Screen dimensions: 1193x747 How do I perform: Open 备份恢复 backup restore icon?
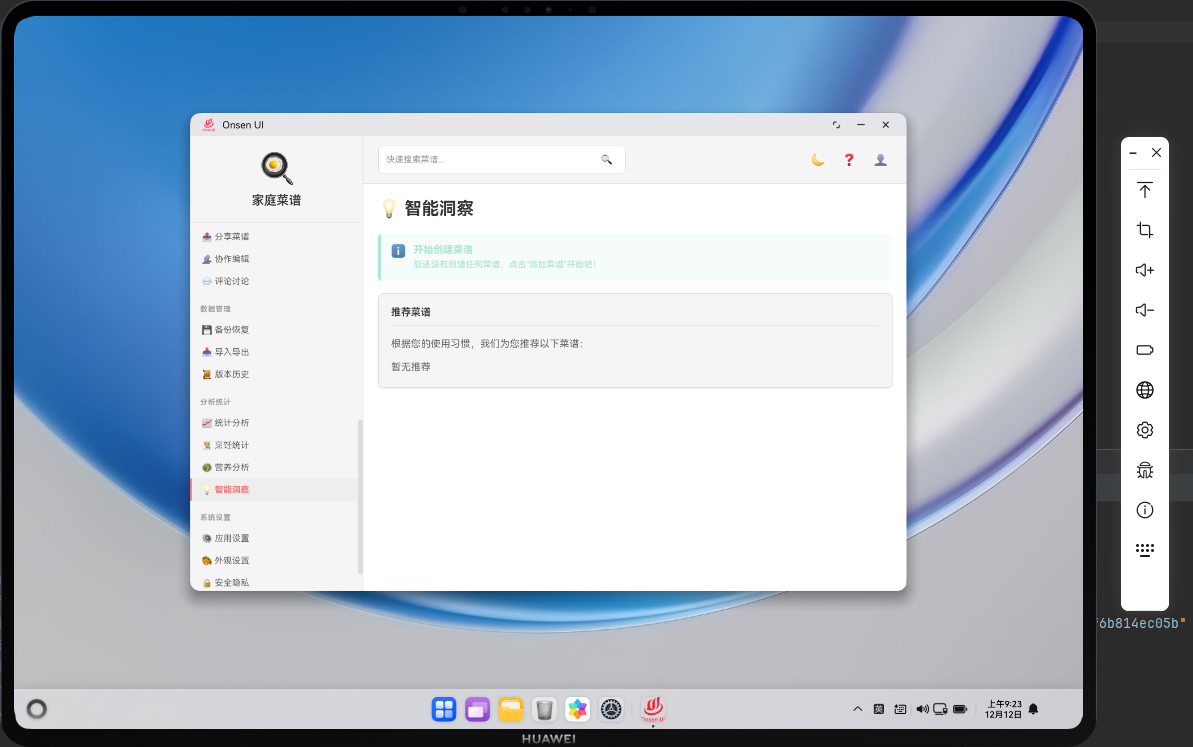tap(206, 329)
